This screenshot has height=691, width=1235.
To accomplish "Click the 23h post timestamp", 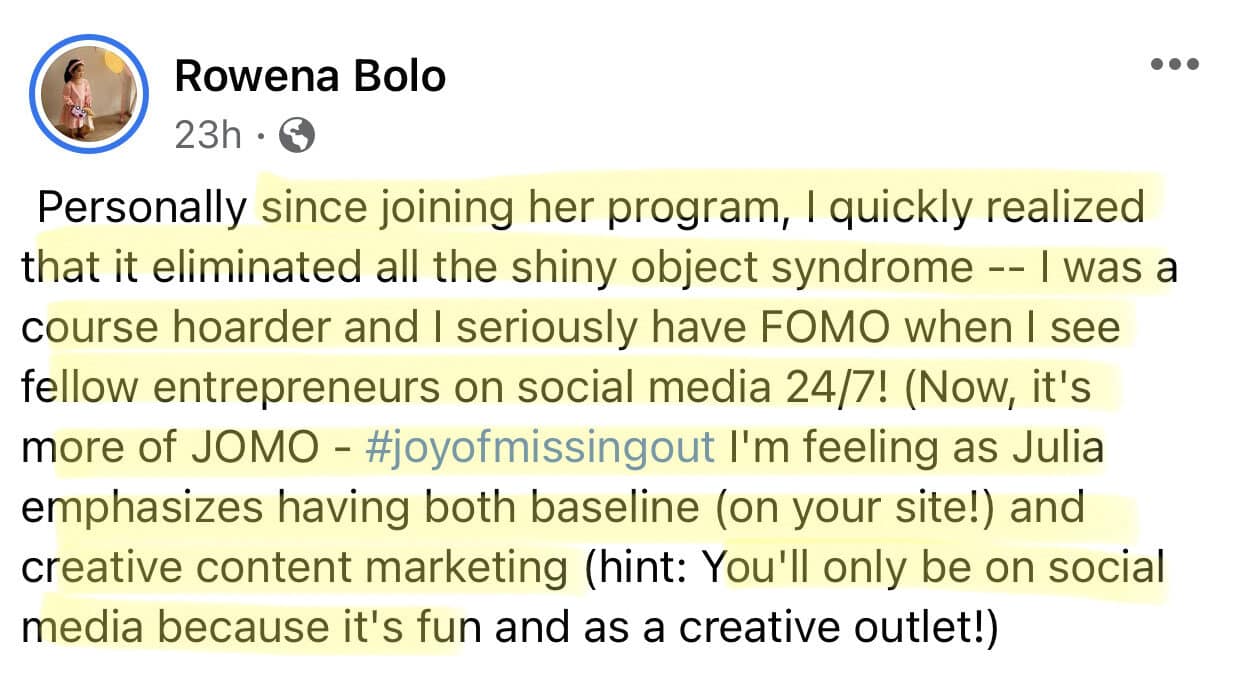I will point(208,135).
